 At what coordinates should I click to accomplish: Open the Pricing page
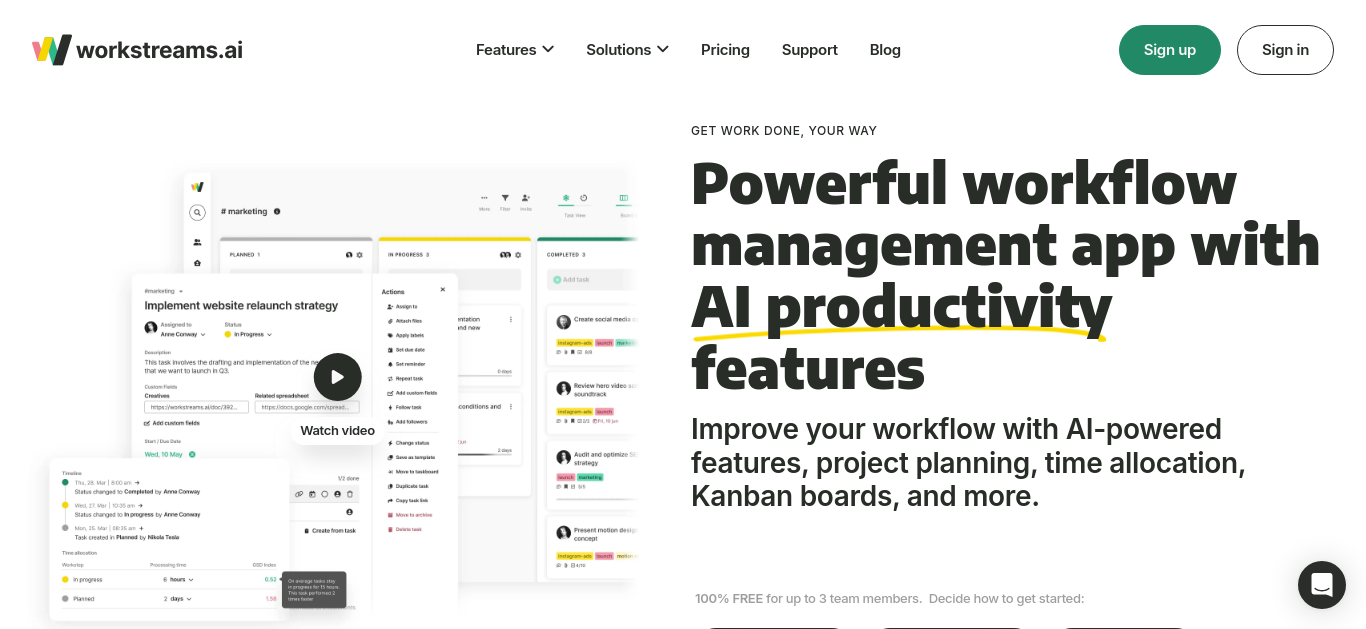[x=725, y=50]
